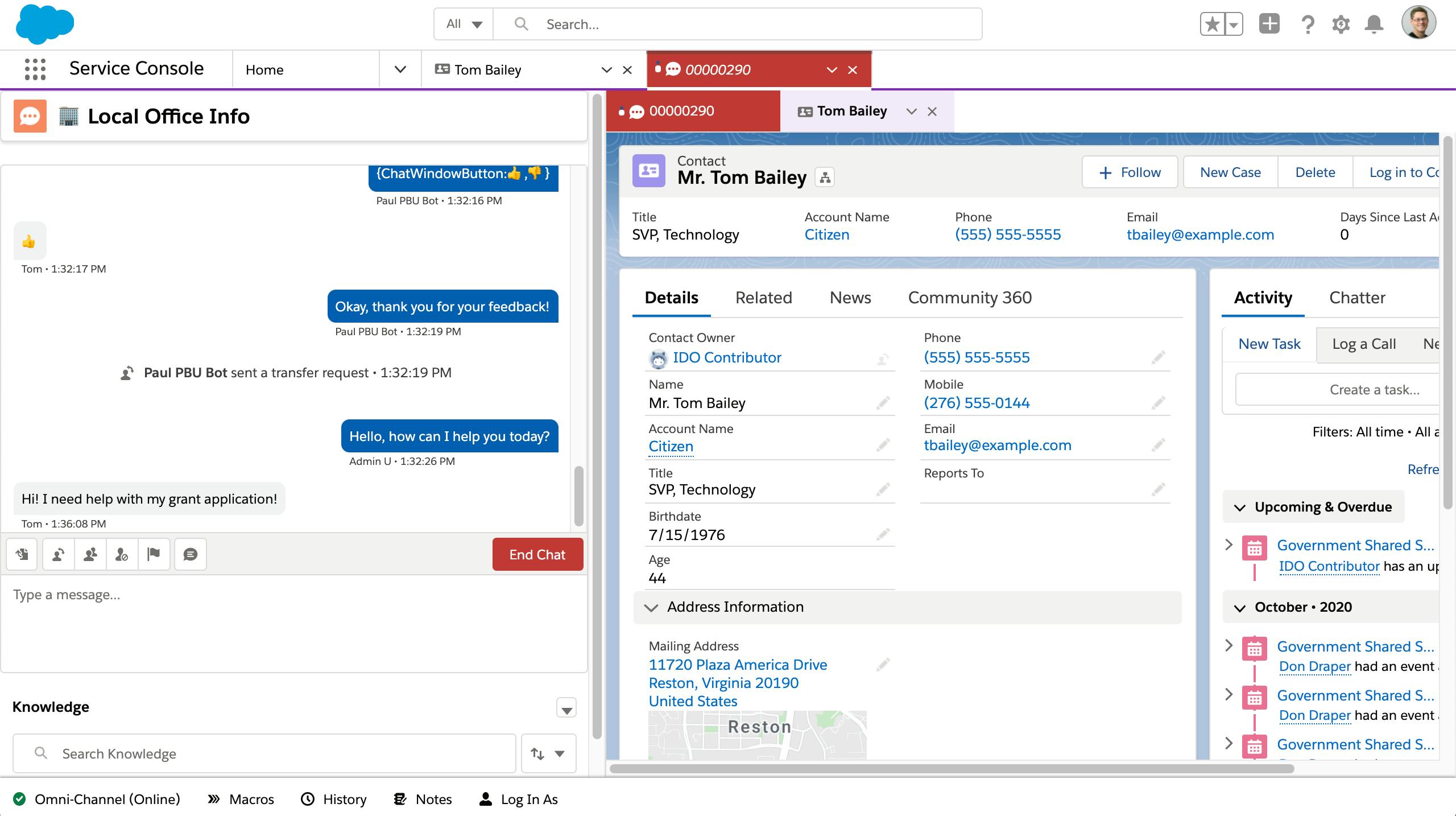Screen dimensions: 1456x816
Task: Open Omni-Channel utility in the footer
Action: [x=97, y=799]
